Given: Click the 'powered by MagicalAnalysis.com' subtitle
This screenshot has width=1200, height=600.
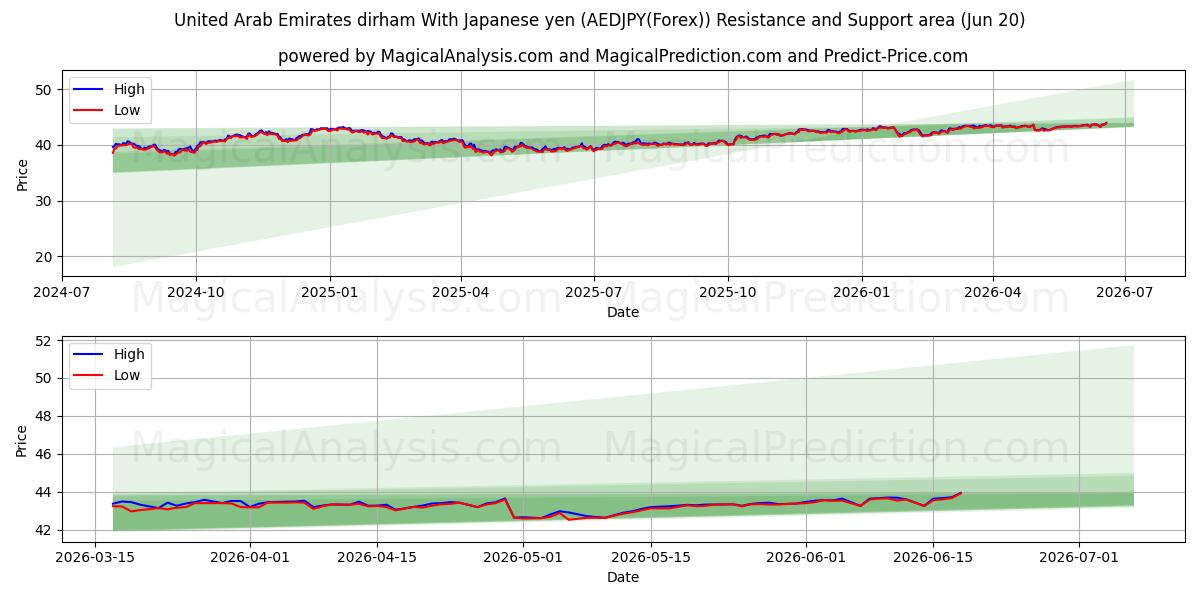Looking at the screenshot, I should coord(622,56).
